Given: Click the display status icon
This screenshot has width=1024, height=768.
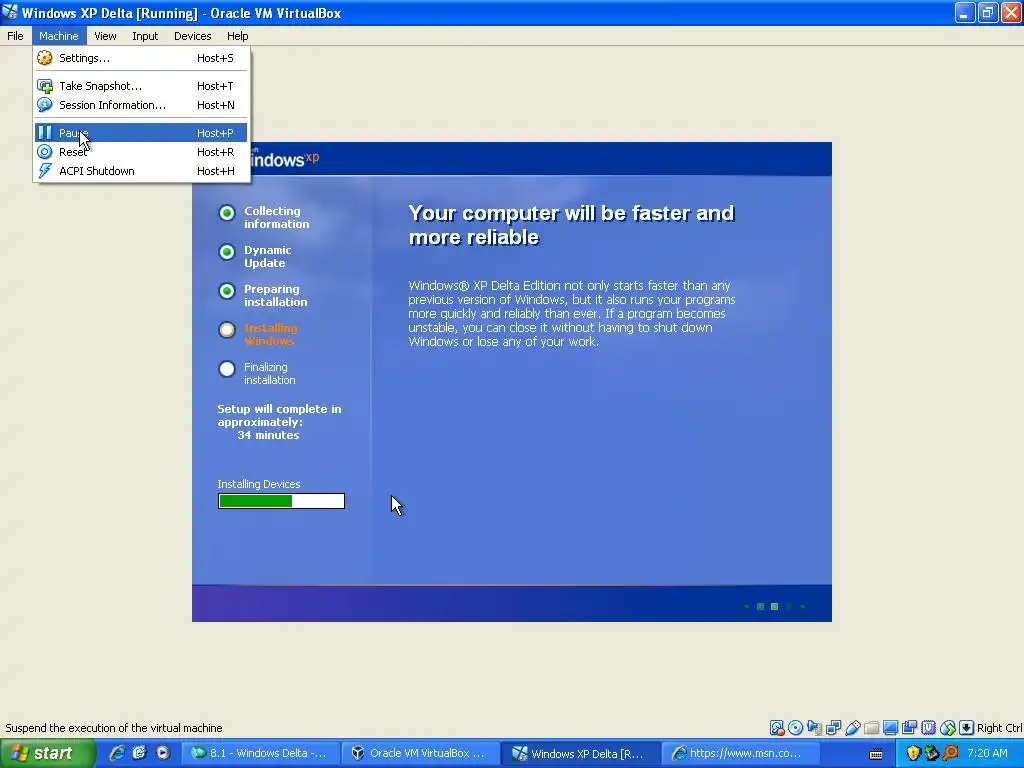Looking at the screenshot, I should 890,728.
